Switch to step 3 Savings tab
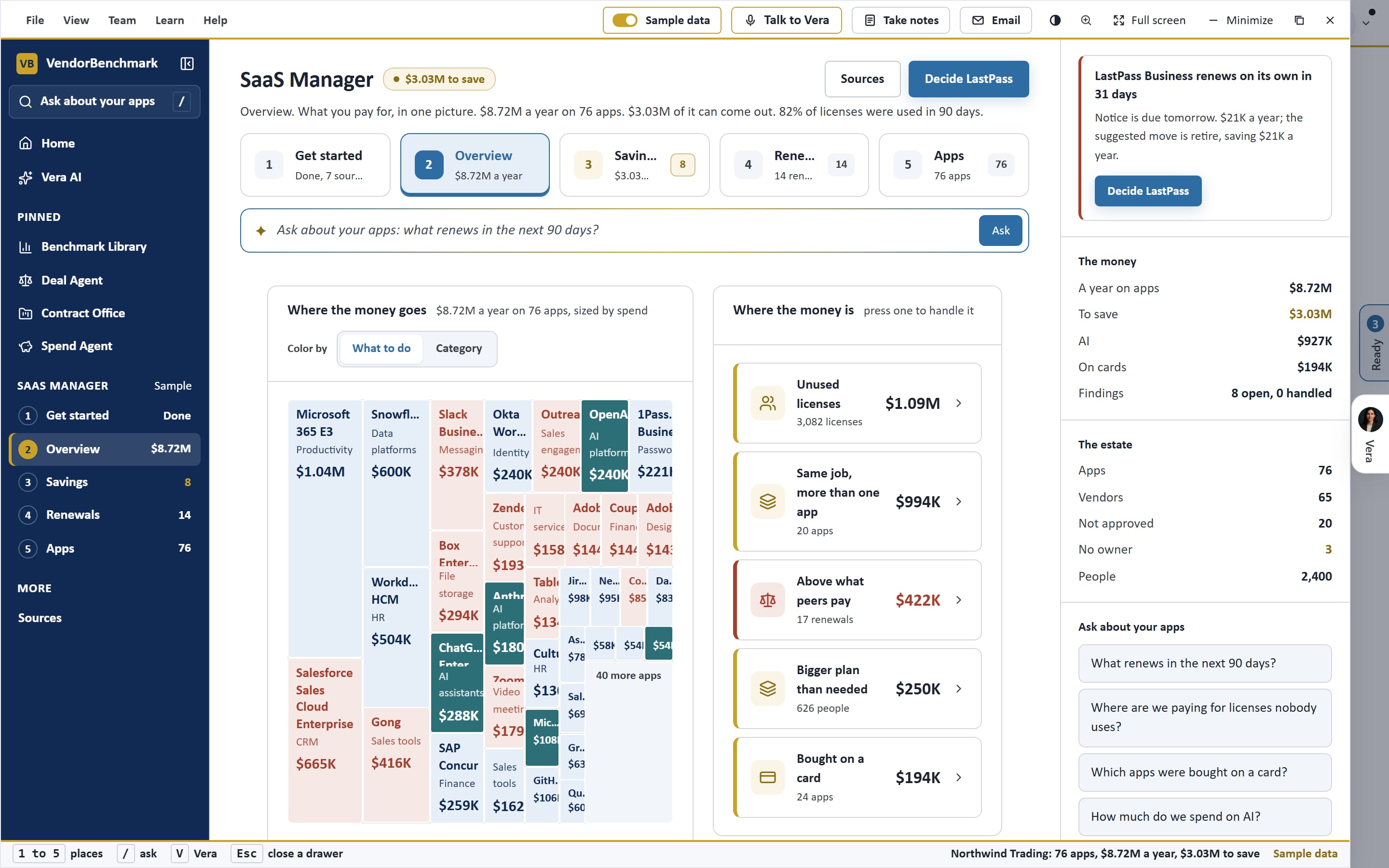Image resolution: width=1389 pixels, height=868 pixels. (x=634, y=165)
